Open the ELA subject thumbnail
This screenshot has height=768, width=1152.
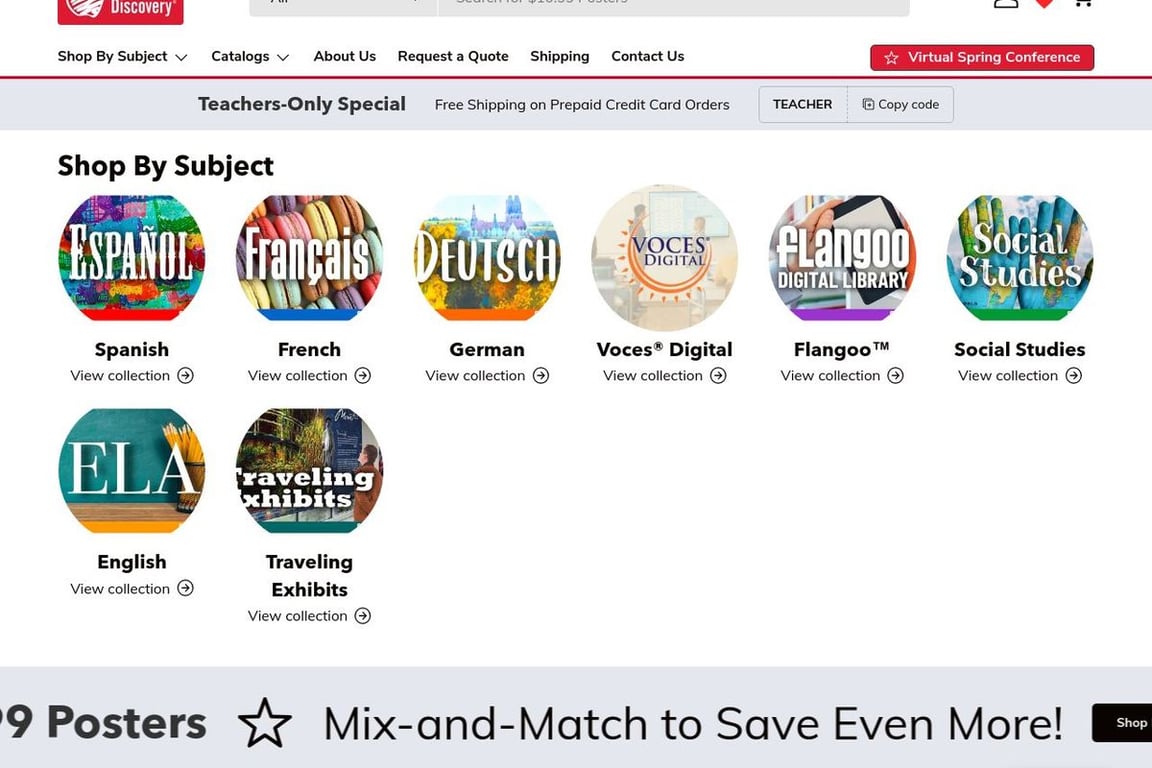click(x=132, y=471)
